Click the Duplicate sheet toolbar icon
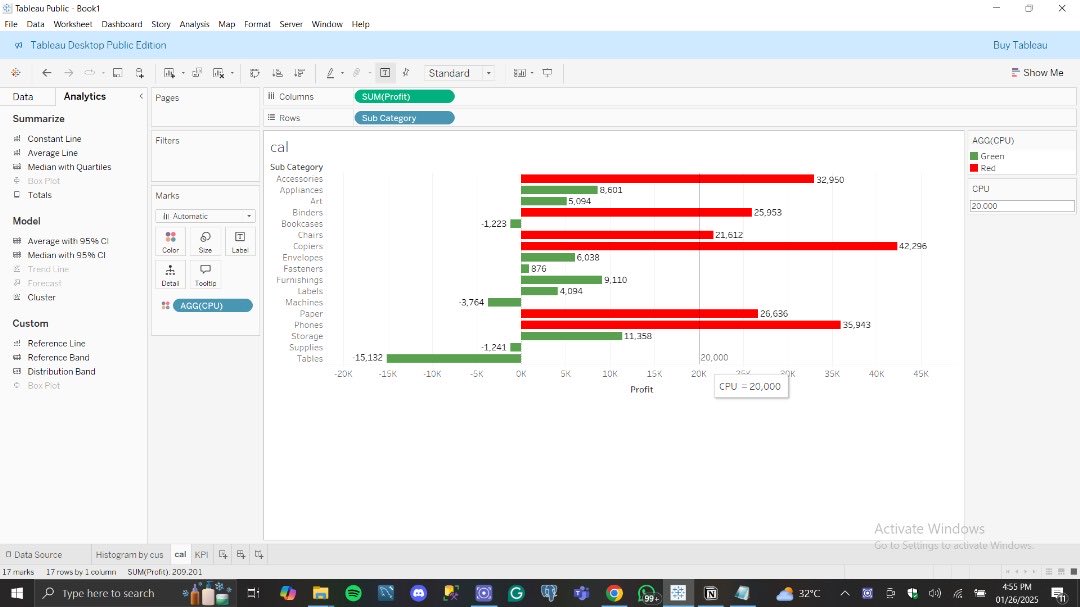 click(197, 72)
